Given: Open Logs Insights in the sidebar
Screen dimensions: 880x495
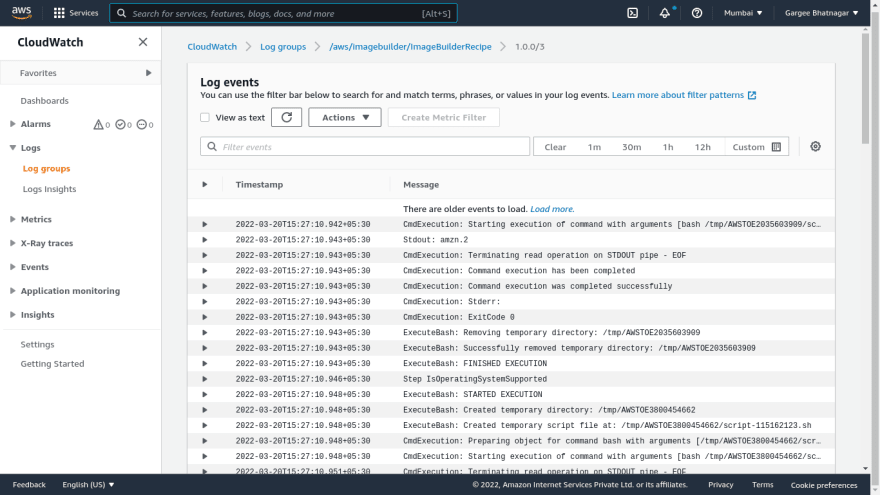Looking at the screenshot, I should tap(49, 189).
